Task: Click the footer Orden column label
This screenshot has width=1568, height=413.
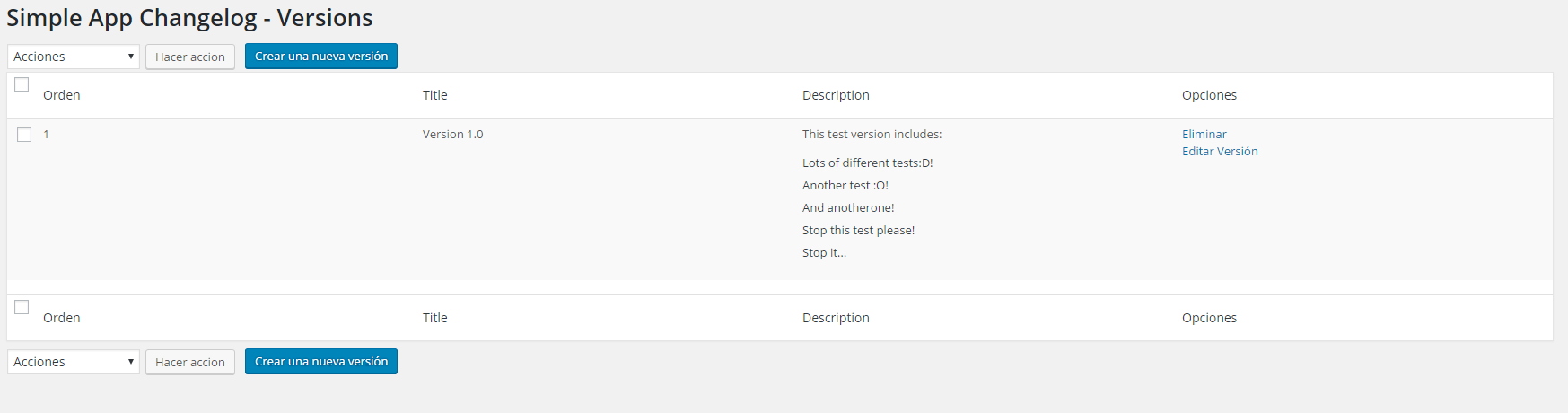Action: 62,318
